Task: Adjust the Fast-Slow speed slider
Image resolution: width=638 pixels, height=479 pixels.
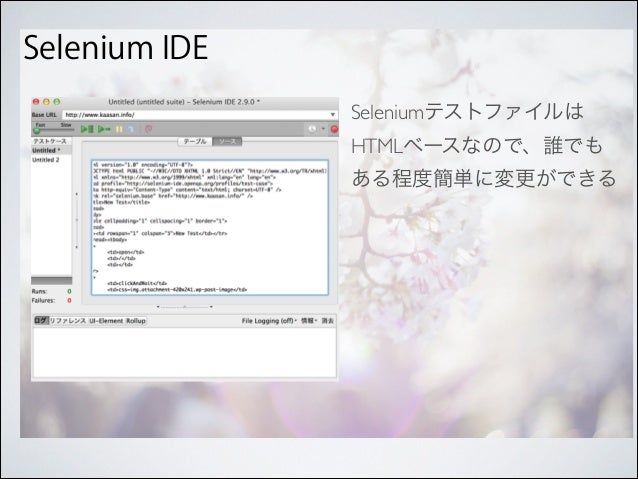Action: coord(53,130)
